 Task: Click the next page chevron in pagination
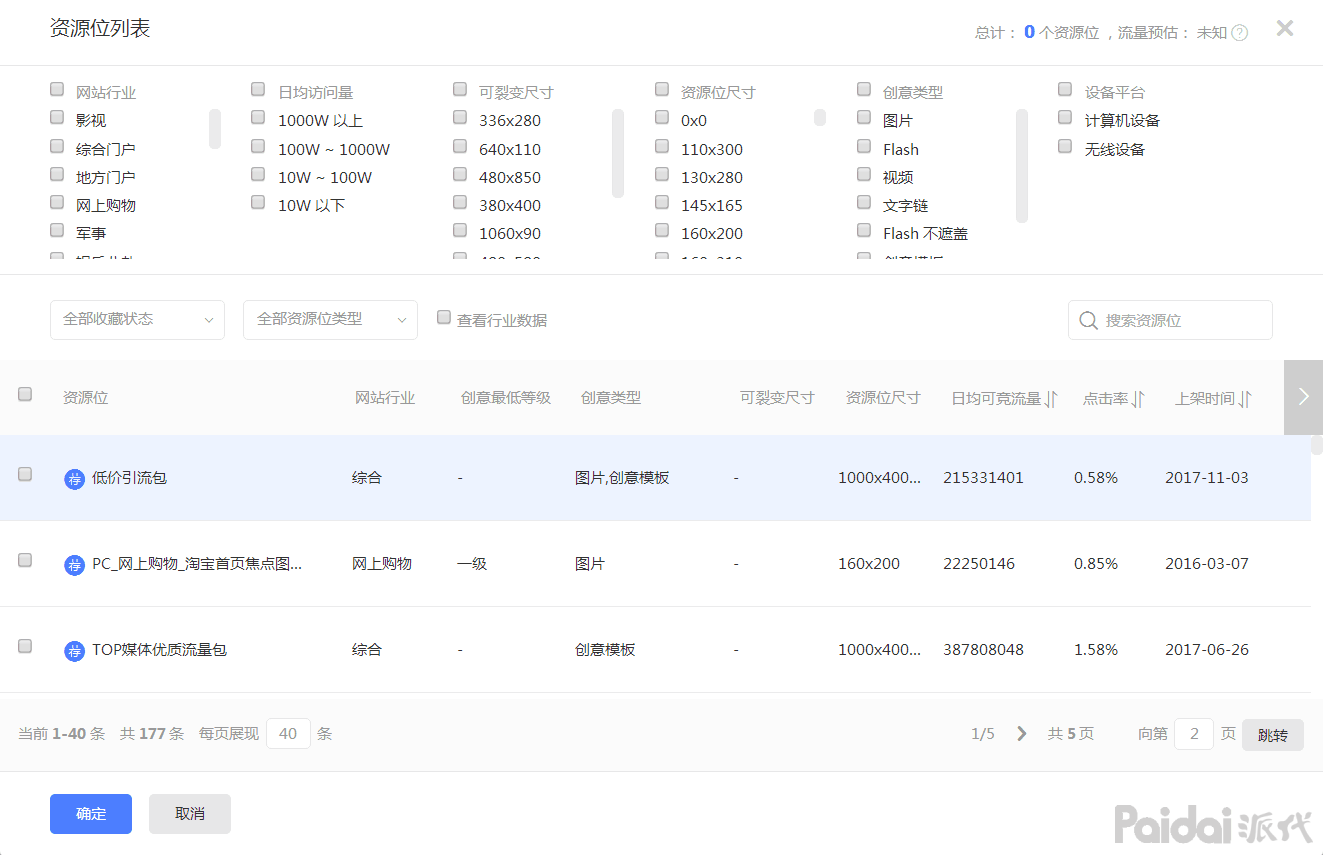pyautogui.click(x=1021, y=733)
